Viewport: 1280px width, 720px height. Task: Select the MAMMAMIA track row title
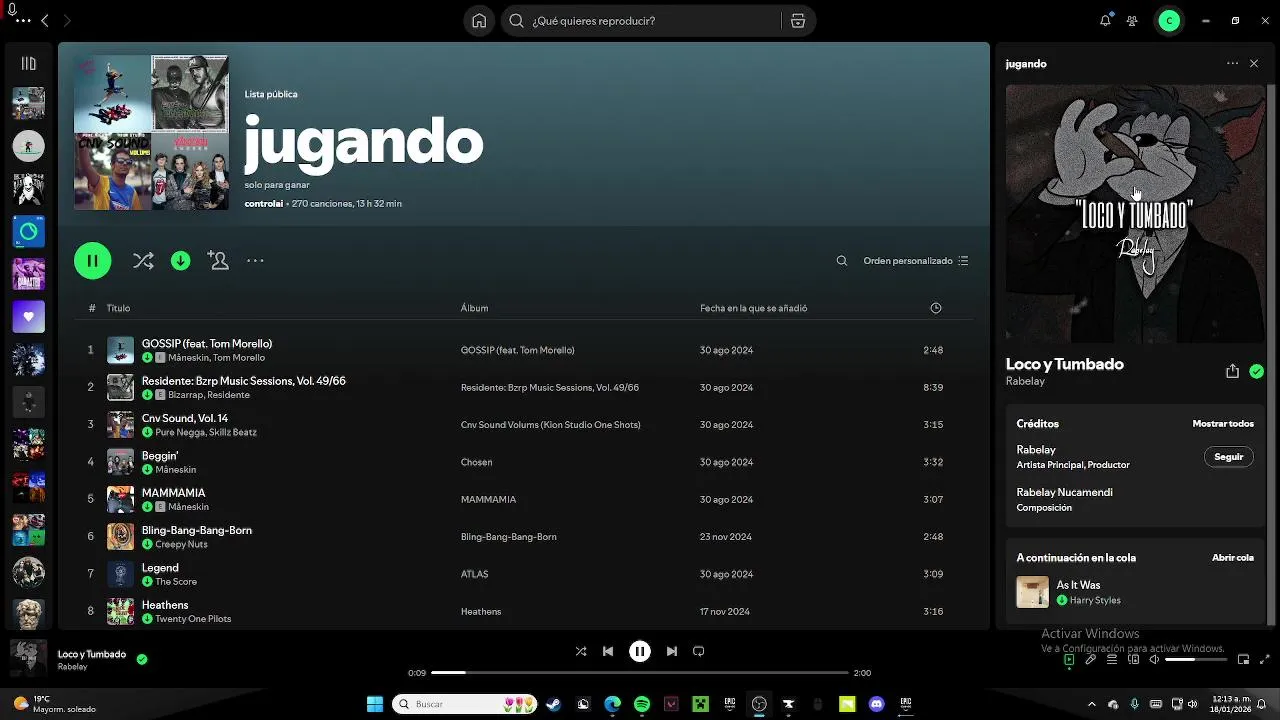coord(173,493)
